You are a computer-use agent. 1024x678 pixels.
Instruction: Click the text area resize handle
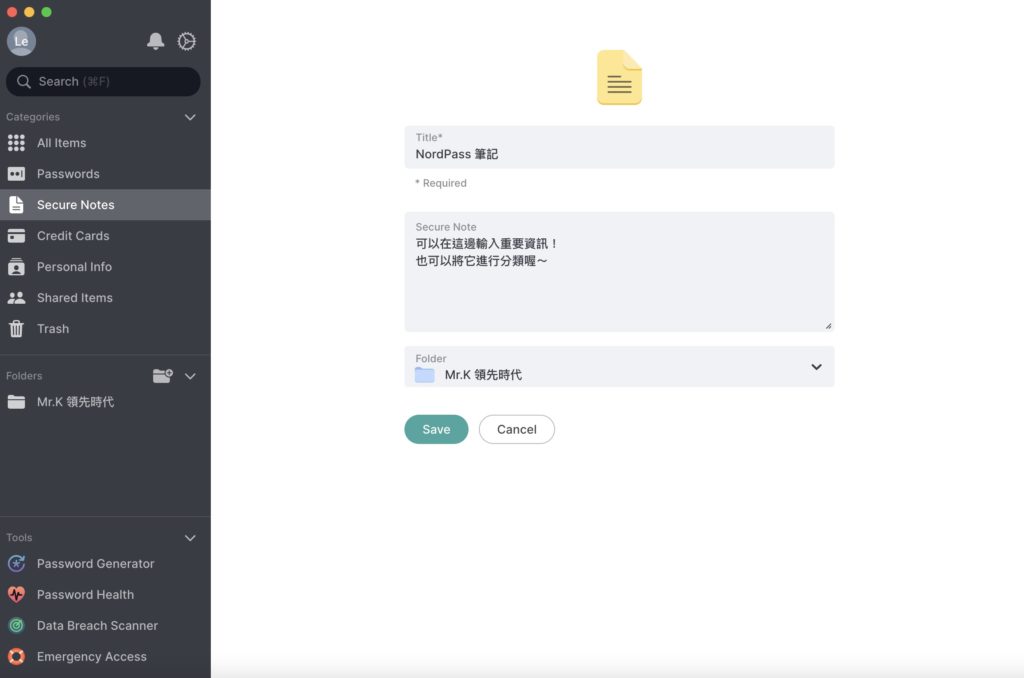point(828,325)
